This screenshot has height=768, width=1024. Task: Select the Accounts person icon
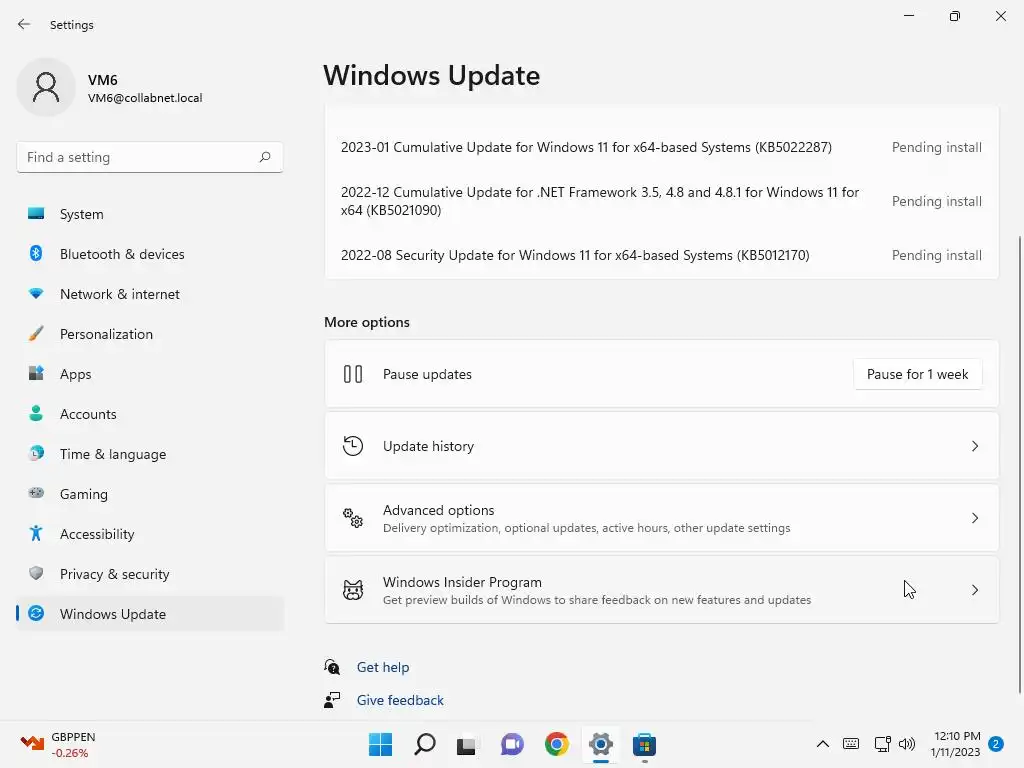click(x=36, y=413)
